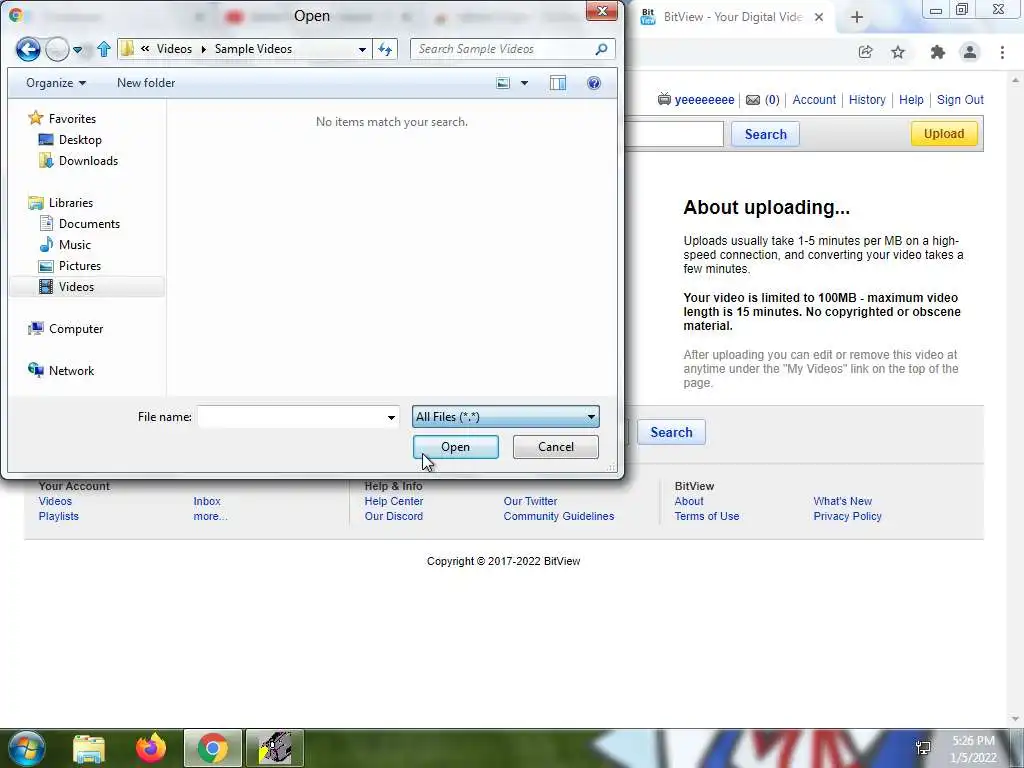The width and height of the screenshot is (1024, 768).
Task: Click Chrome share page icon
Action: [865, 52]
